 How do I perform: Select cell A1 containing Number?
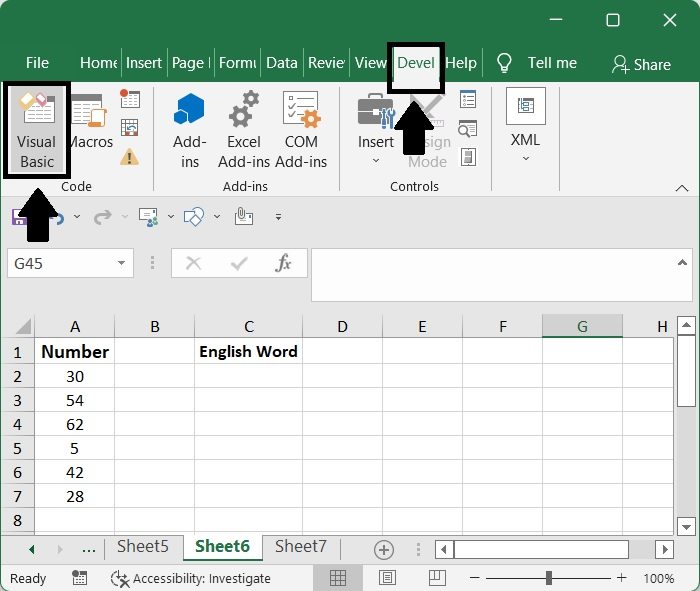75,352
